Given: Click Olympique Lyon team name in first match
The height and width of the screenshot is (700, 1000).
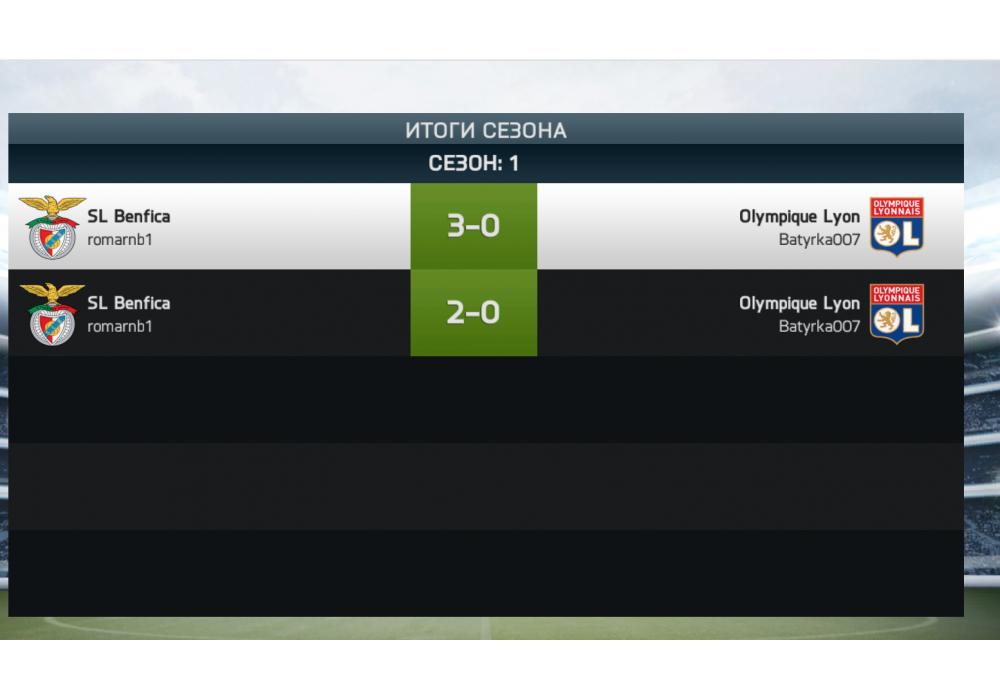Looking at the screenshot, I should tap(799, 216).
